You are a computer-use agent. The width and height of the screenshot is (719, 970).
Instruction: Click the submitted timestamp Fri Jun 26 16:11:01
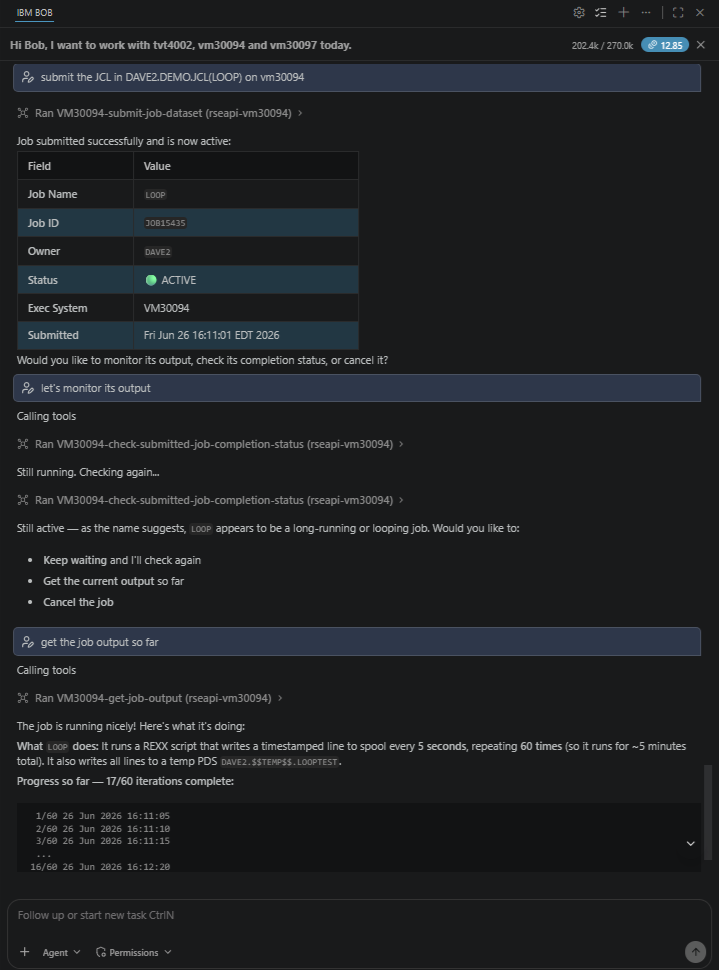click(212, 335)
